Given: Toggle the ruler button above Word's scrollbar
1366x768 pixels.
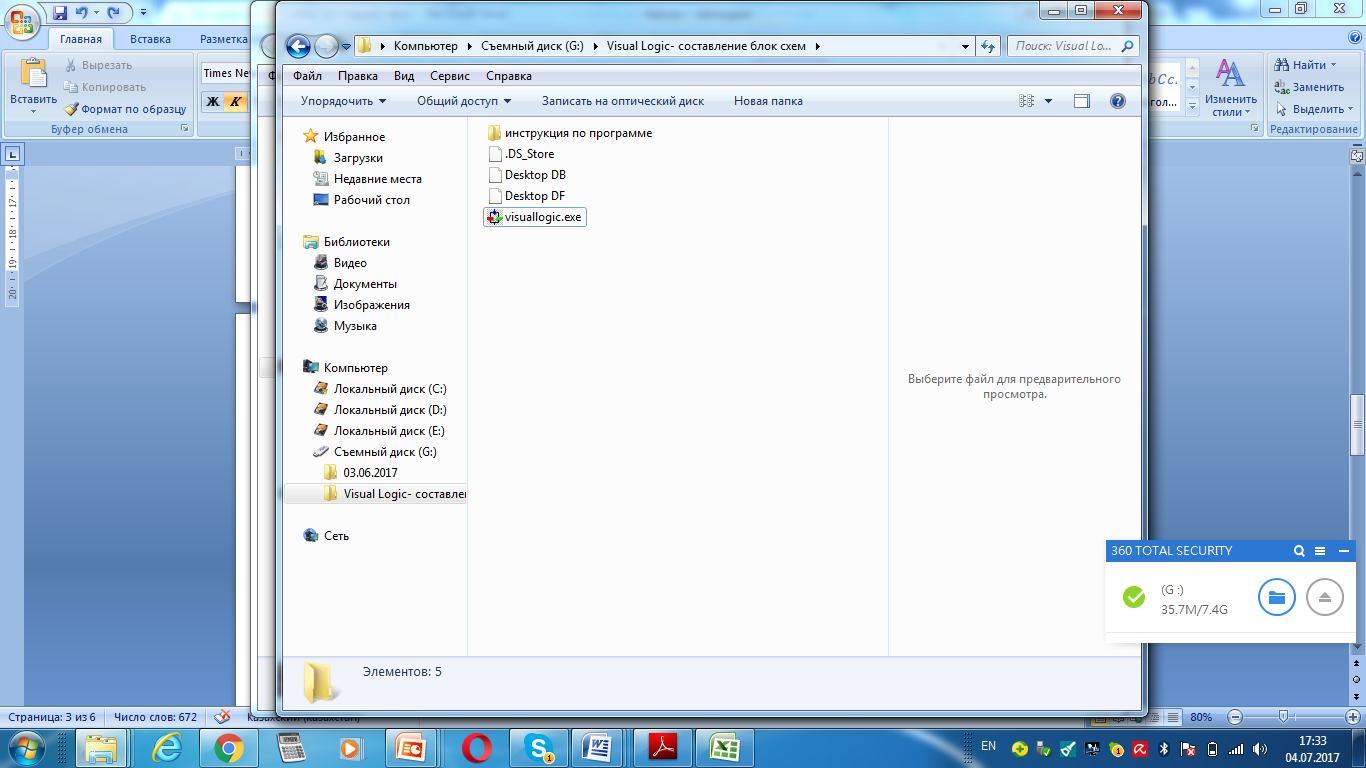Looking at the screenshot, I should [1357, 155].
